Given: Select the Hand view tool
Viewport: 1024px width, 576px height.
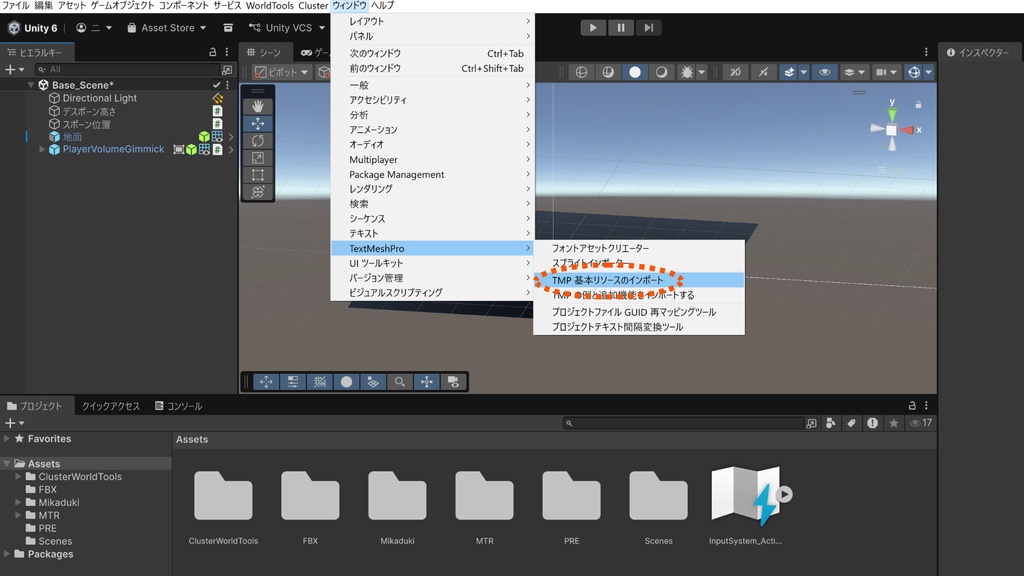Looking at the screenshot, I should coord(258,106).
